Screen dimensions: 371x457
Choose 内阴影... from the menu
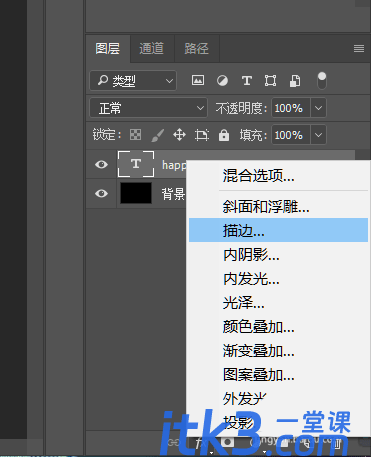pos(278,255)
